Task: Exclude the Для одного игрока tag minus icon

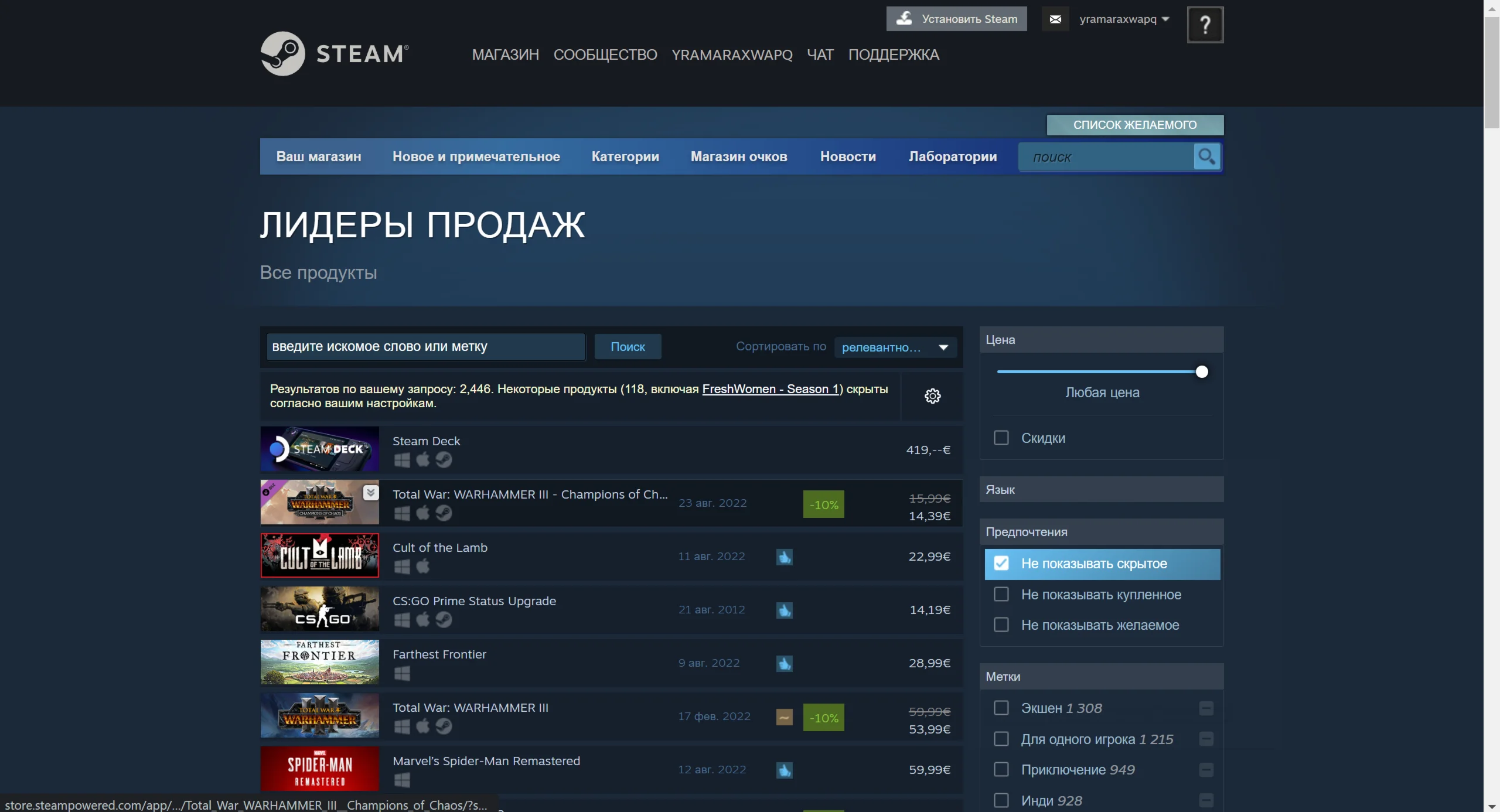Action: pos(1206,739)
